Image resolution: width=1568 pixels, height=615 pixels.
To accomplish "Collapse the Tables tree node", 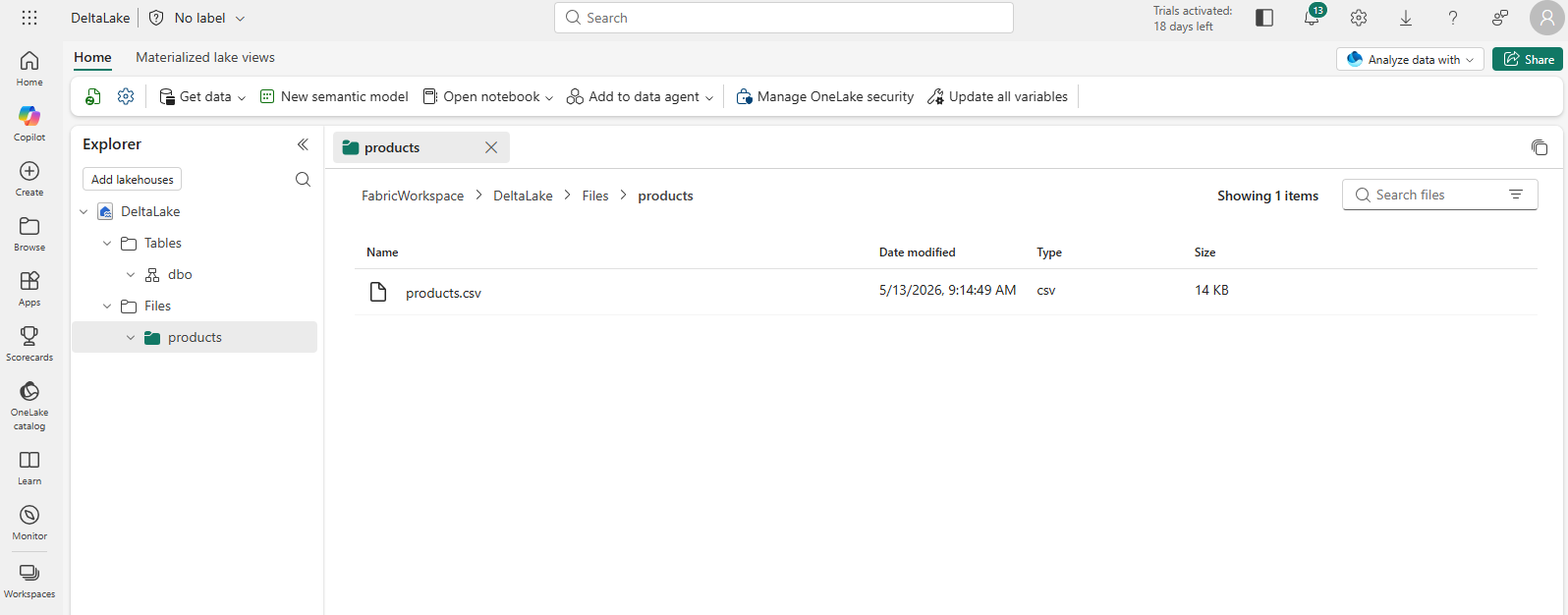I will (107, 243).
